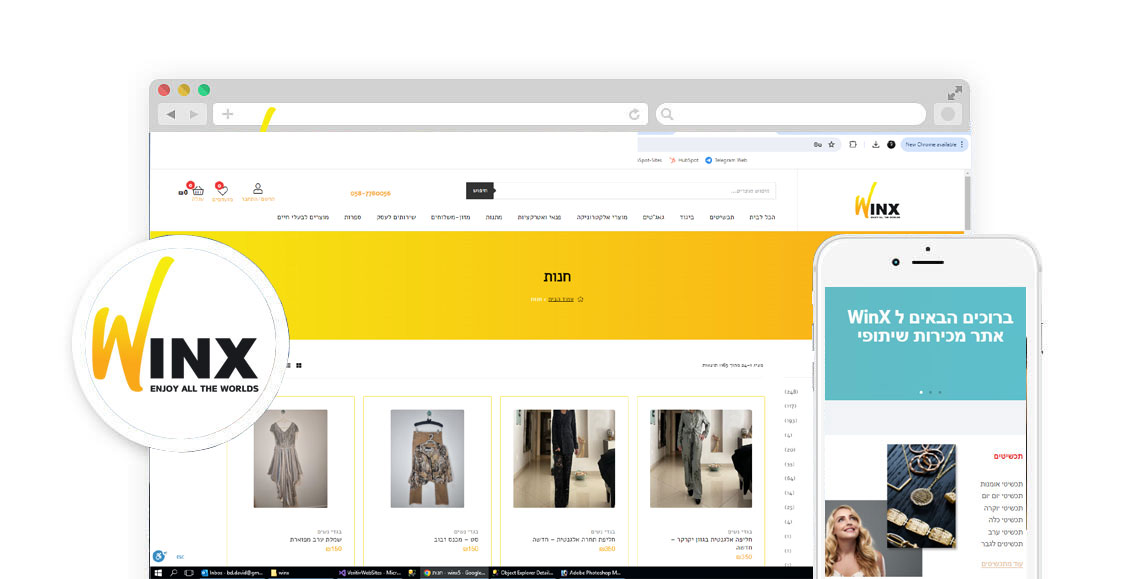Click the dark site search button

coord(480,191)
